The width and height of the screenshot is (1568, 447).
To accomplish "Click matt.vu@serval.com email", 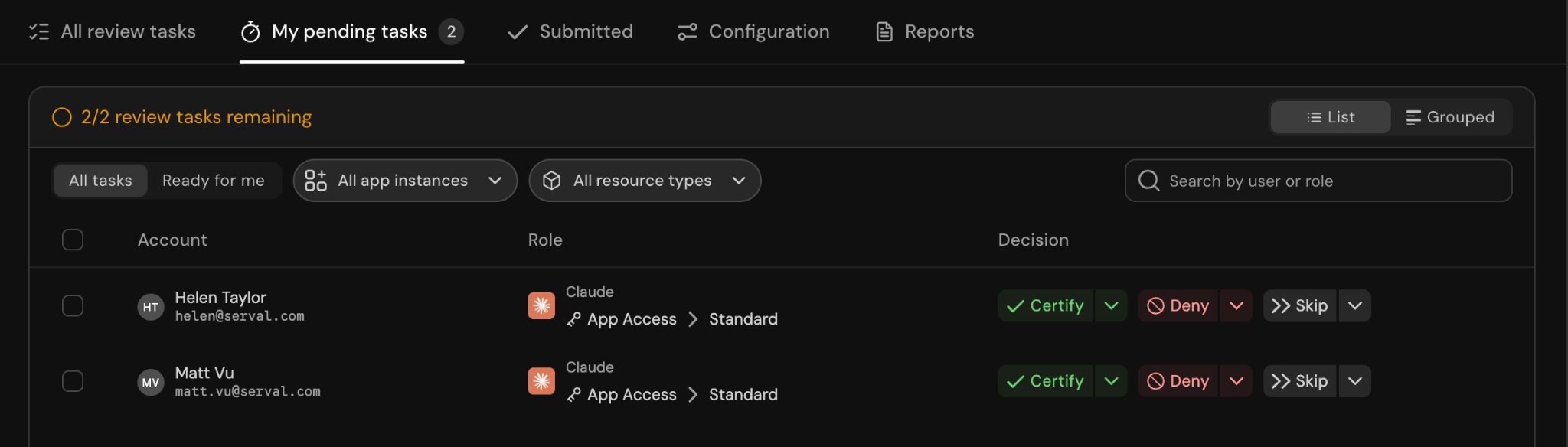I will click(247, 392).
